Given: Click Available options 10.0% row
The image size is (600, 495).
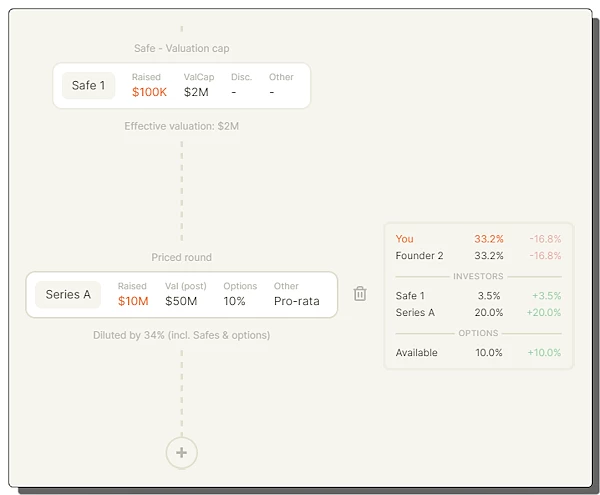Looking at the screenshot, I should tap(478, 353).
